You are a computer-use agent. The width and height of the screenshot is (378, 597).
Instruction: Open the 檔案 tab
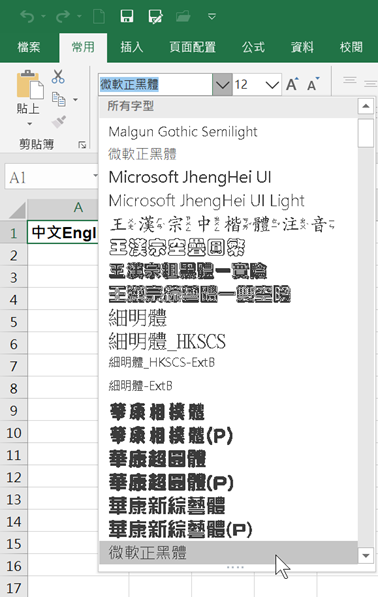coord(29,47)
